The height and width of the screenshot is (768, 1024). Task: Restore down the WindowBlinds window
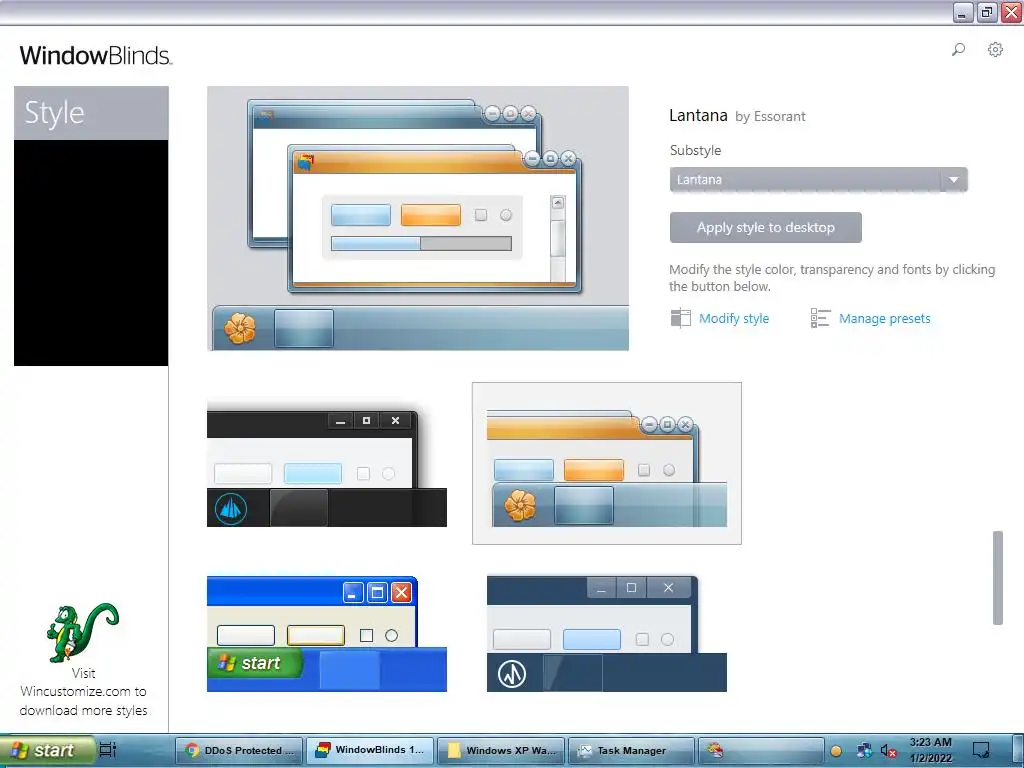point(987,12)
